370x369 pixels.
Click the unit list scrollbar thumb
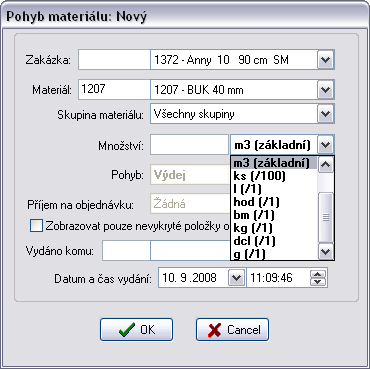(326, 217)
